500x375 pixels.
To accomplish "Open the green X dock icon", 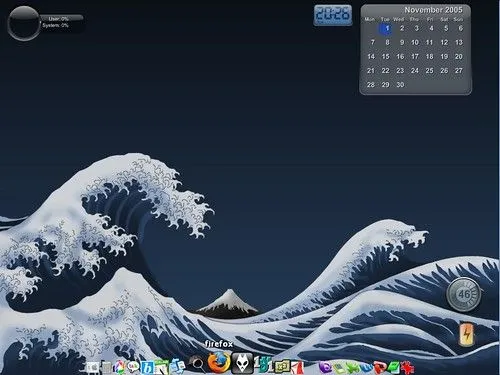I will point(353,368).
